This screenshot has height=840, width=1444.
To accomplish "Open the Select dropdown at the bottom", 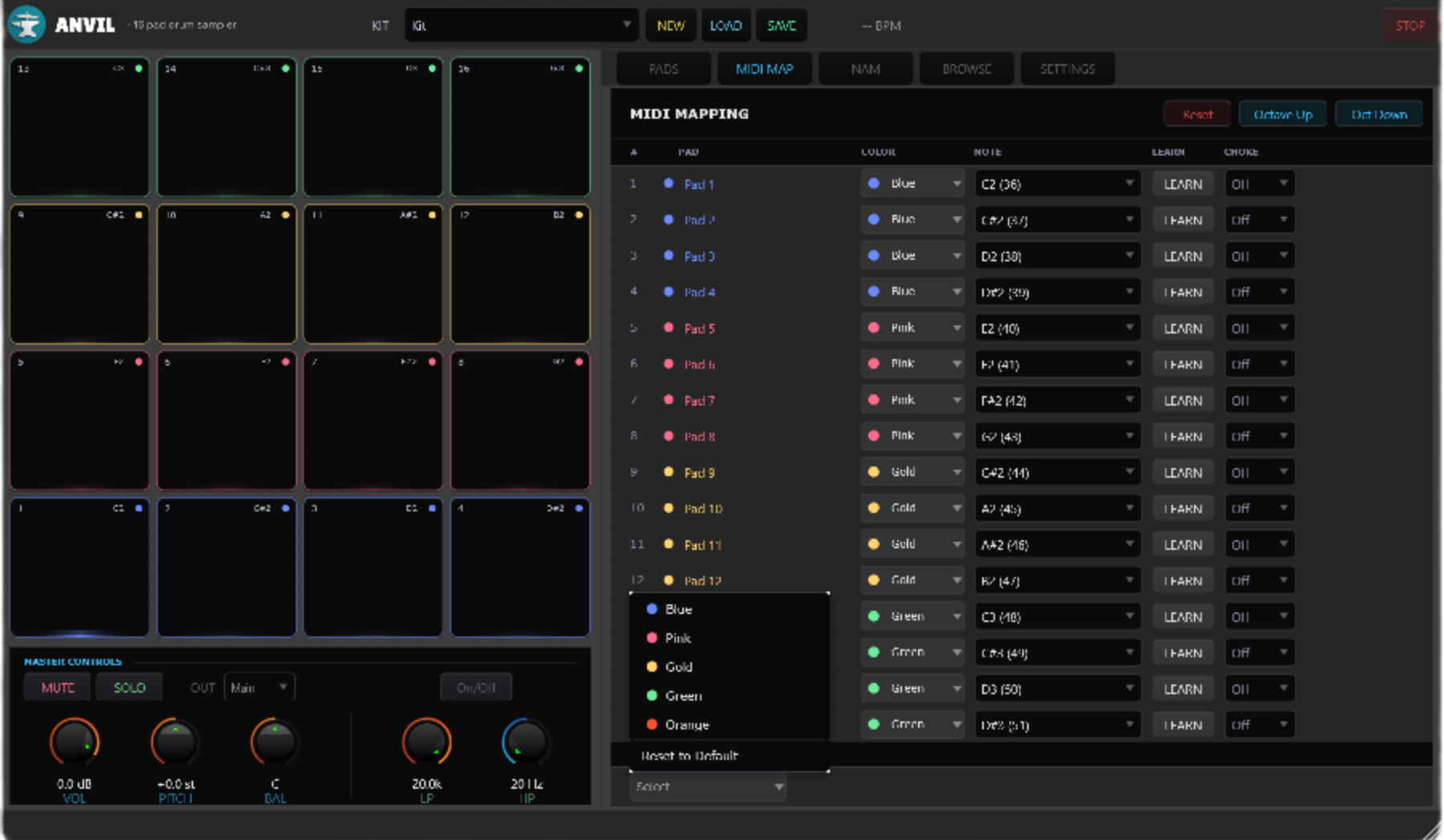I will click(x=708, y=786).
